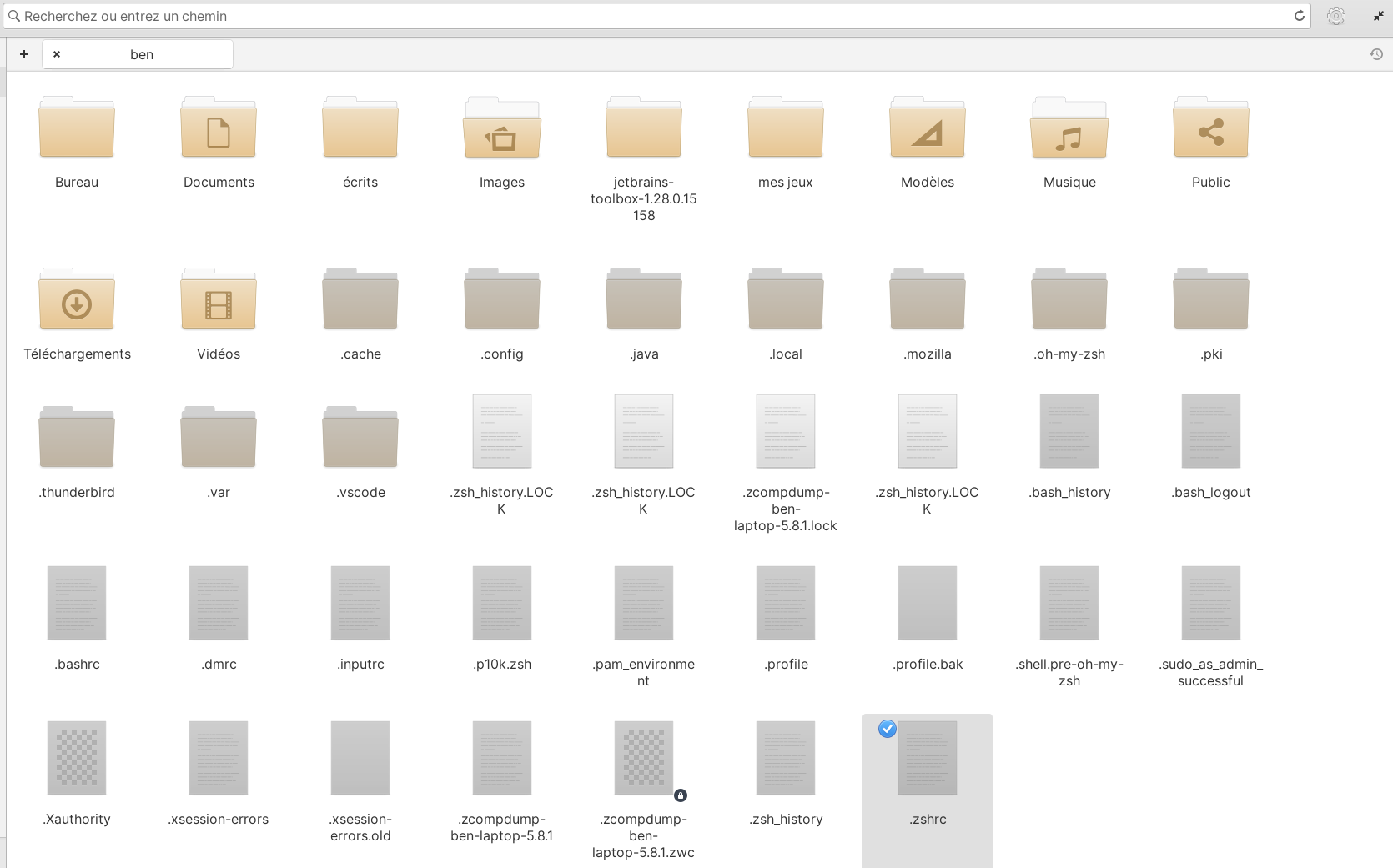Select the locked .zcompdump .zwc file
The height and width of the screenshot is (868, 1393).
(x=644, y=758)
